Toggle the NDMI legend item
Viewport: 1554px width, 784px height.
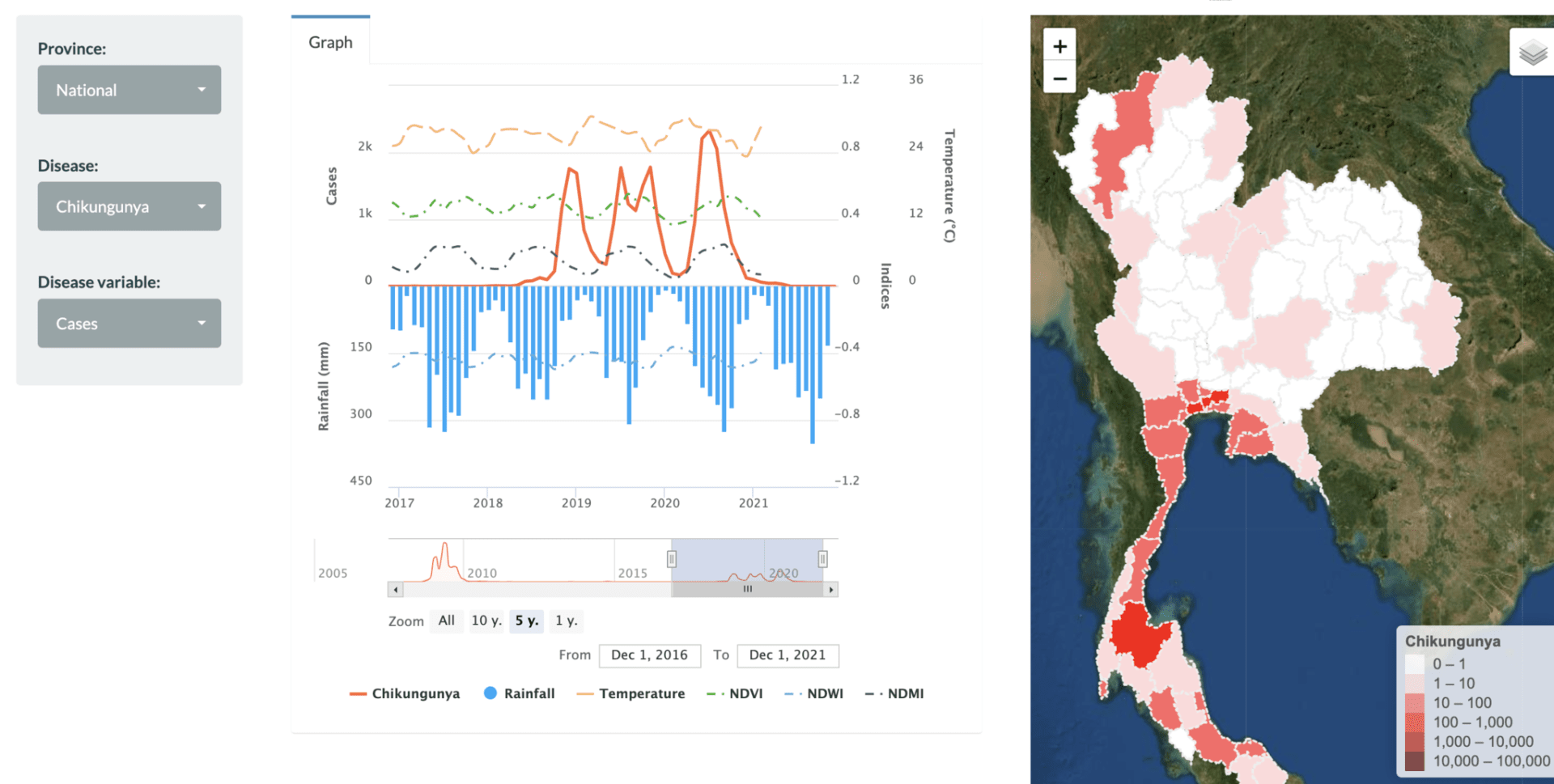point(895,693)
